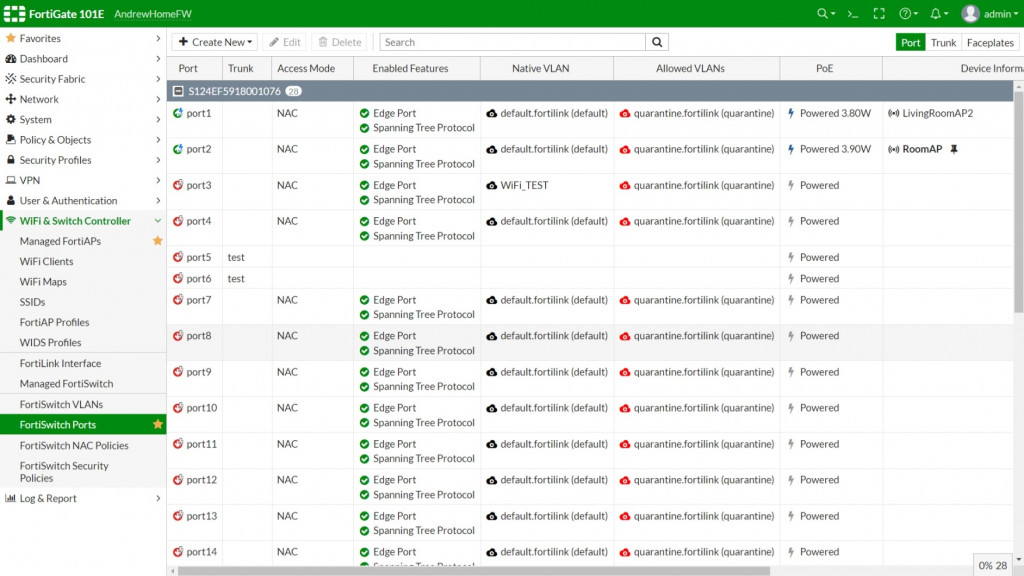Select the port5 row trunk 'test'
Viewport: 1024px width, 576px height.
[236, 257]
